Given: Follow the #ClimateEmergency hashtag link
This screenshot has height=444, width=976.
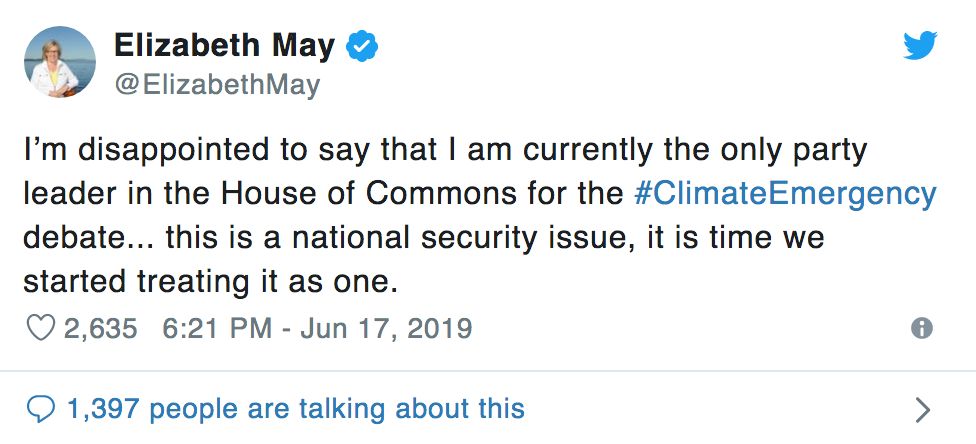Looking at the screenshot, I should point(785,193).
